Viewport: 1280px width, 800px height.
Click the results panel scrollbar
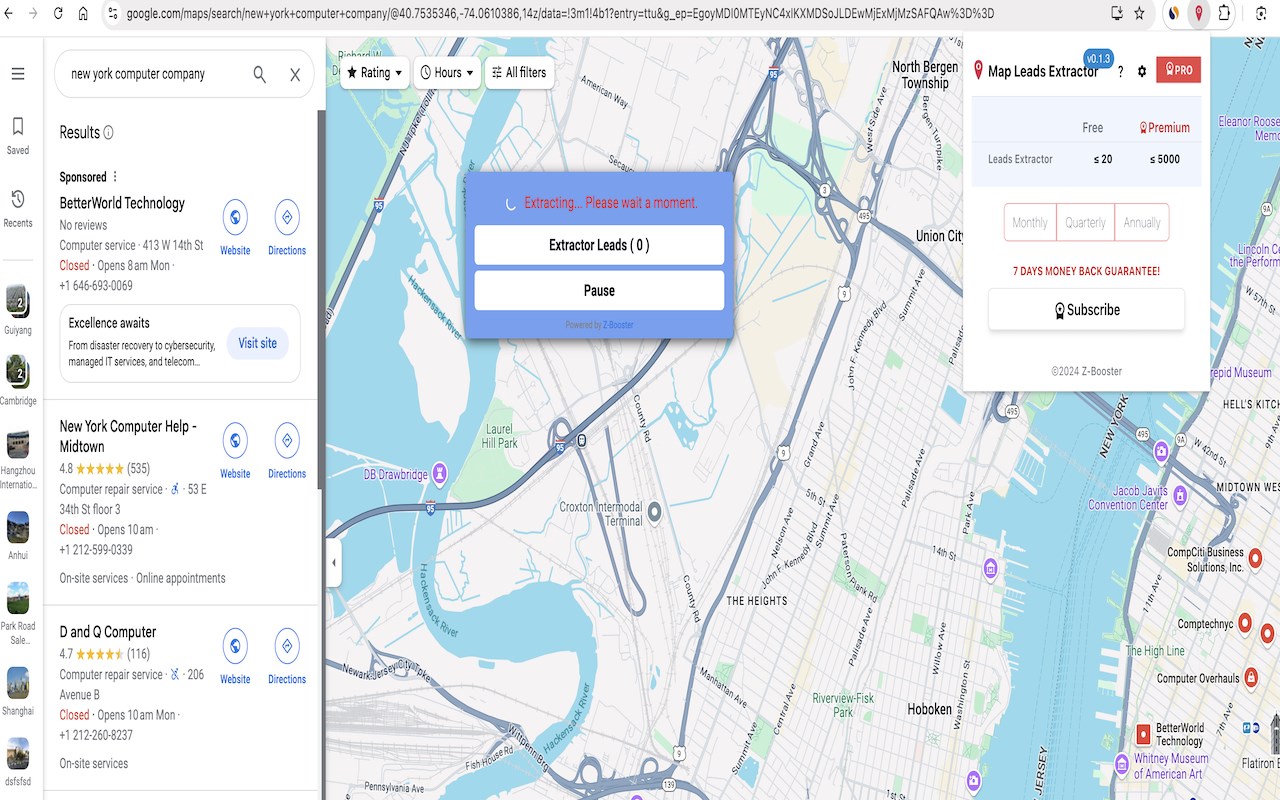pos(321,300)
